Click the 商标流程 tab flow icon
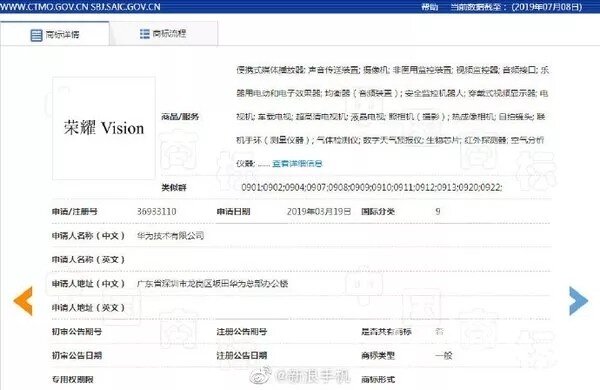 (145, 34)
